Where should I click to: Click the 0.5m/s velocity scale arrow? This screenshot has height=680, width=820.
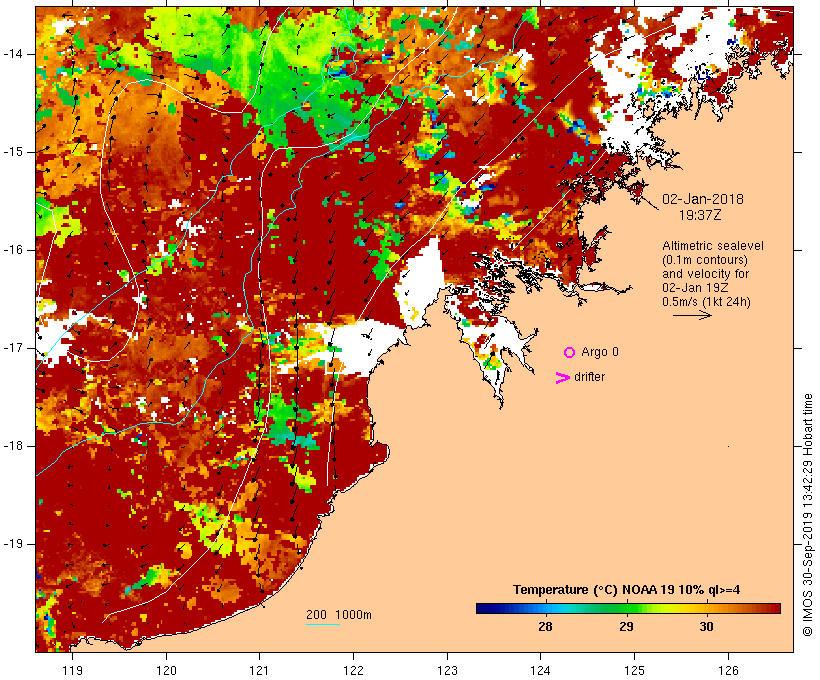pyautogui.click(x=692, y=315)
